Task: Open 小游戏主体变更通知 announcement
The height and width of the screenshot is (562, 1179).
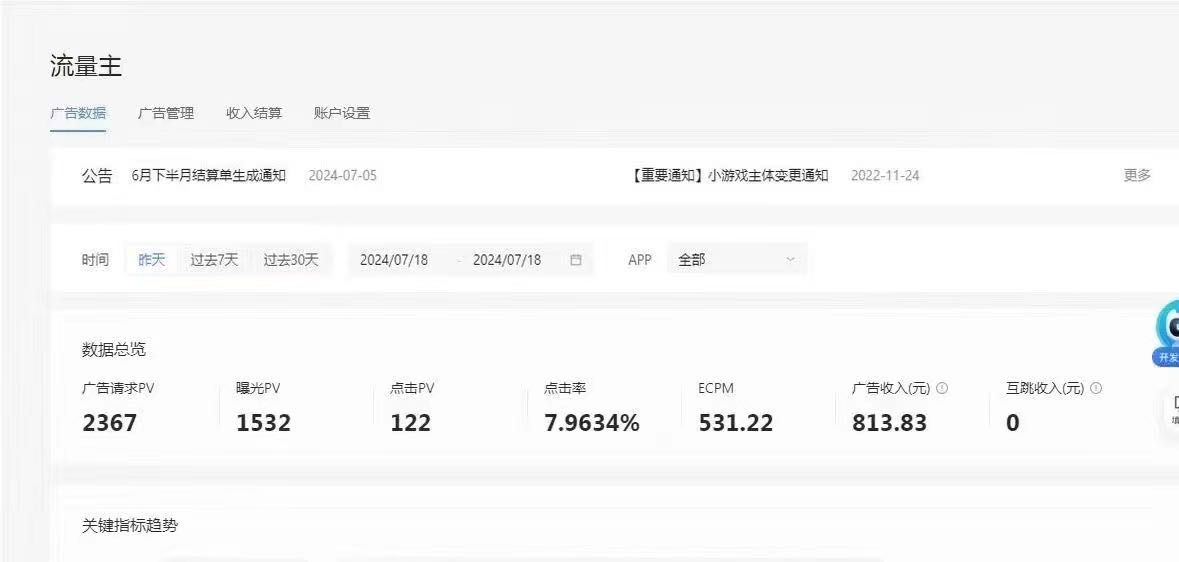Action: point(729,175)
